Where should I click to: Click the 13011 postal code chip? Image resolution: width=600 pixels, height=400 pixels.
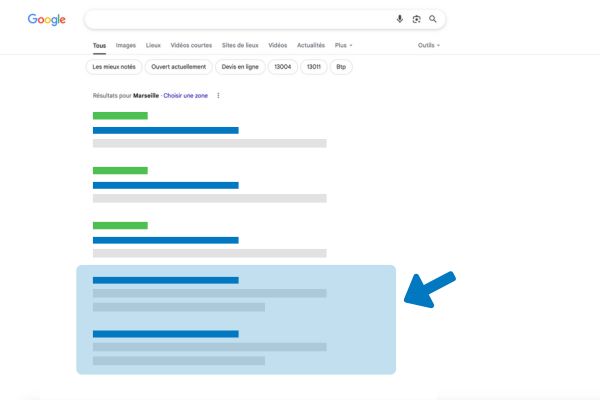(314, 67)
